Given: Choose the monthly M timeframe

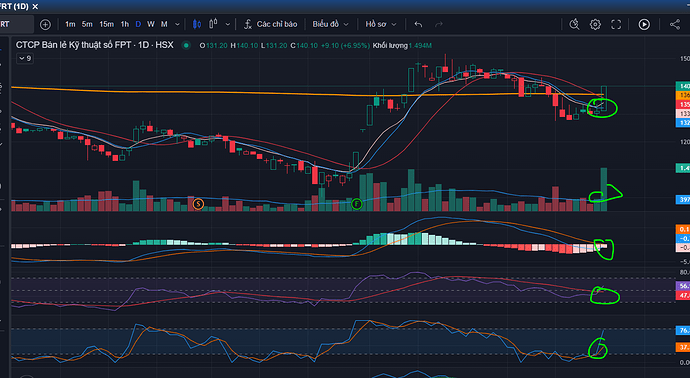Looking at the screenshot, I should (x=164, y=24).
